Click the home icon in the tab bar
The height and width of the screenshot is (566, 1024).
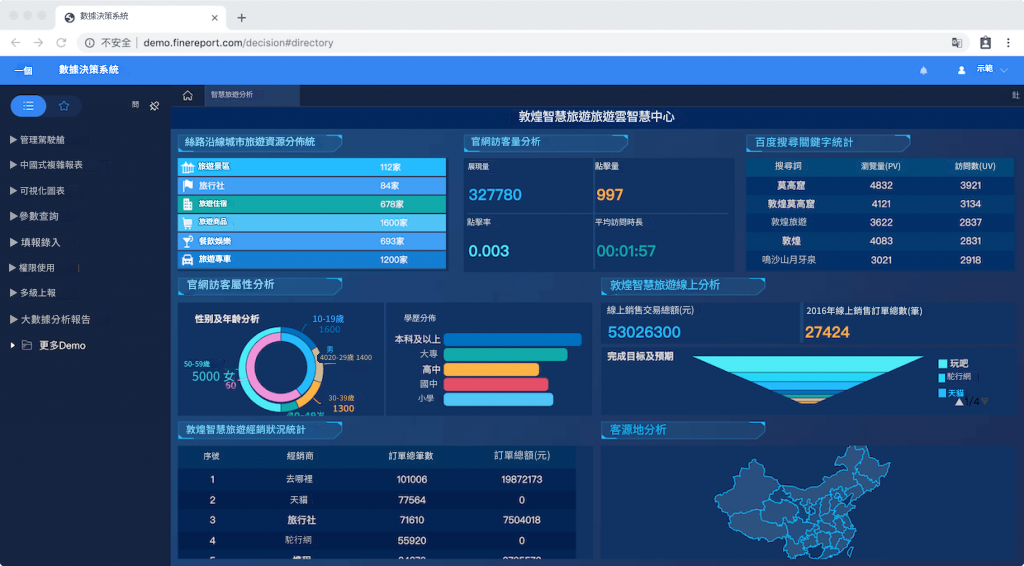[187, 95]
